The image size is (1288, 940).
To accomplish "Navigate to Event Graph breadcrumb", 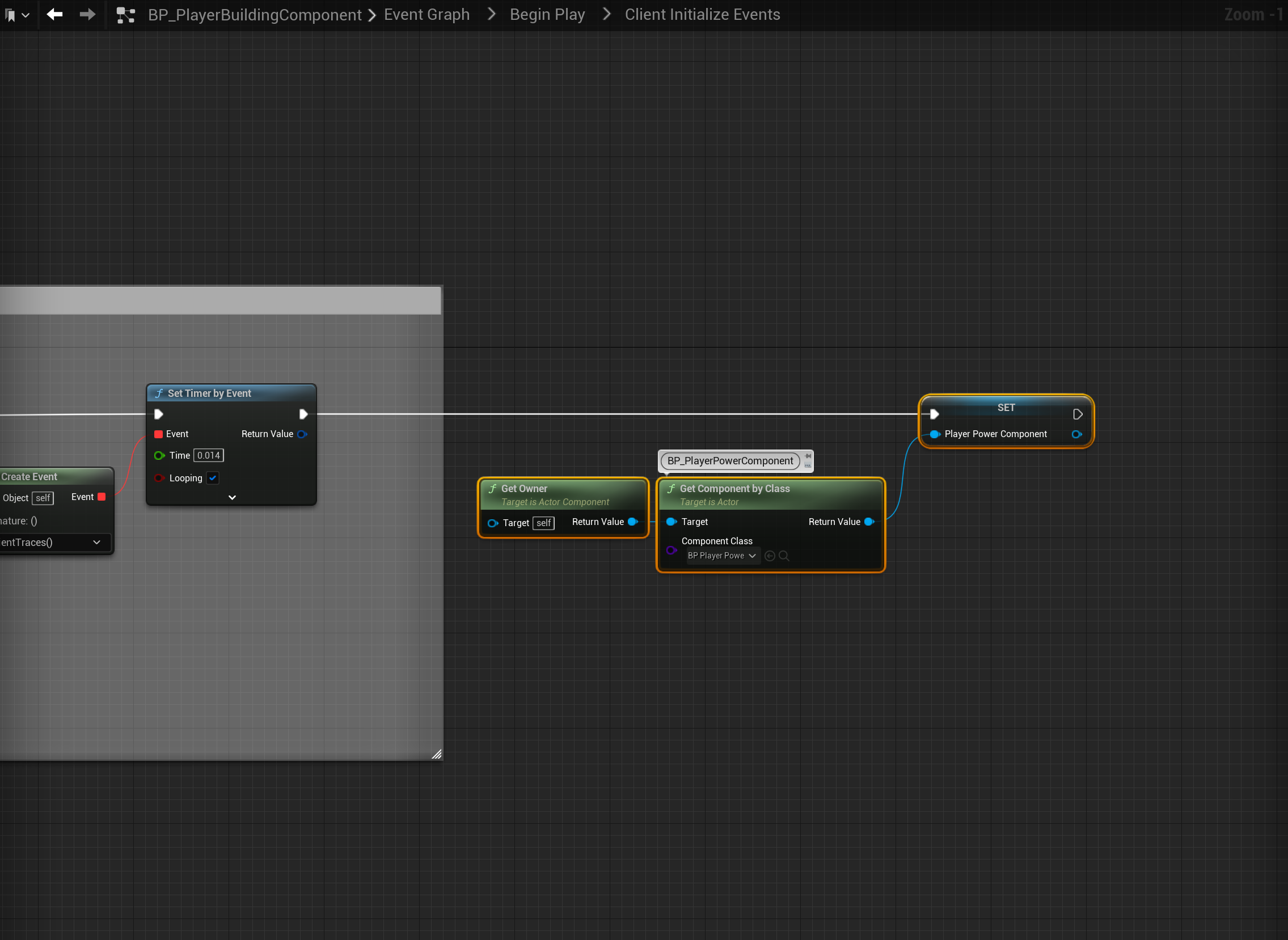I will [426, 14].
